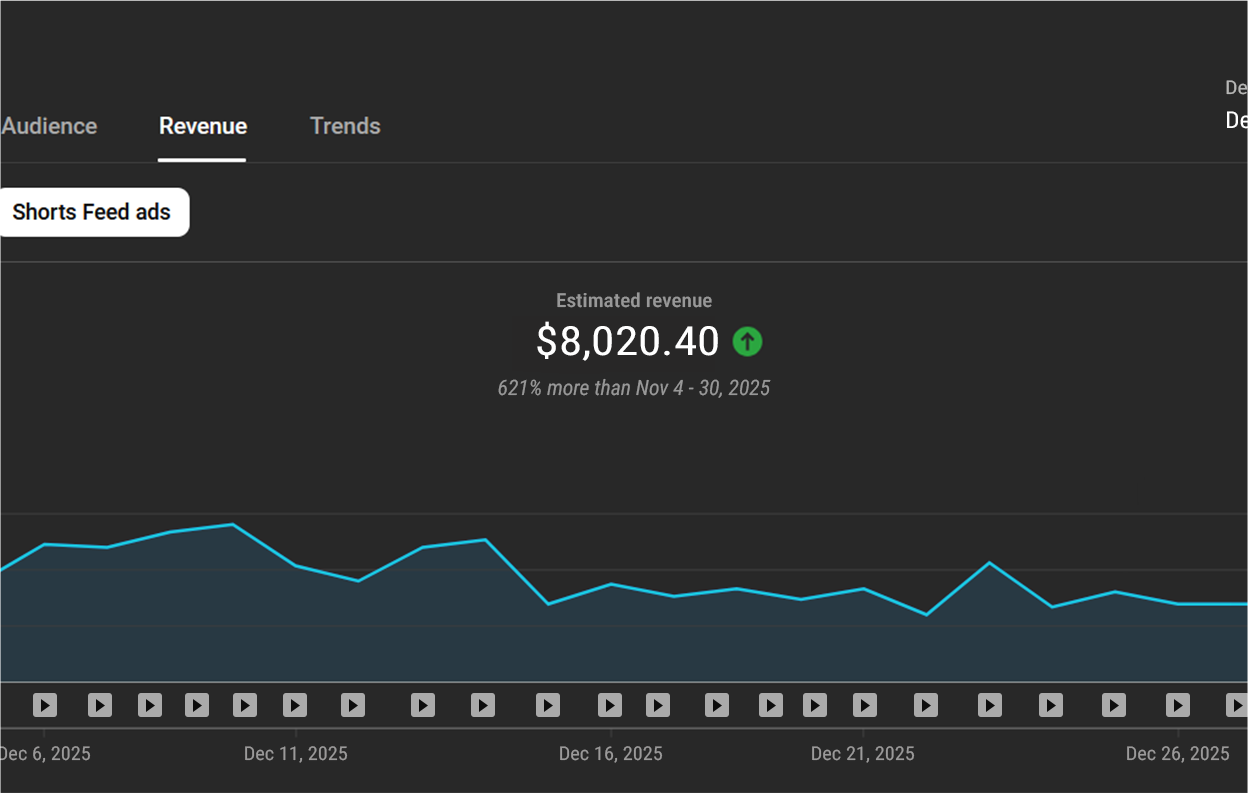
Task: Play the video marker above Dec 26, 2025
Action: (1177, 706)
